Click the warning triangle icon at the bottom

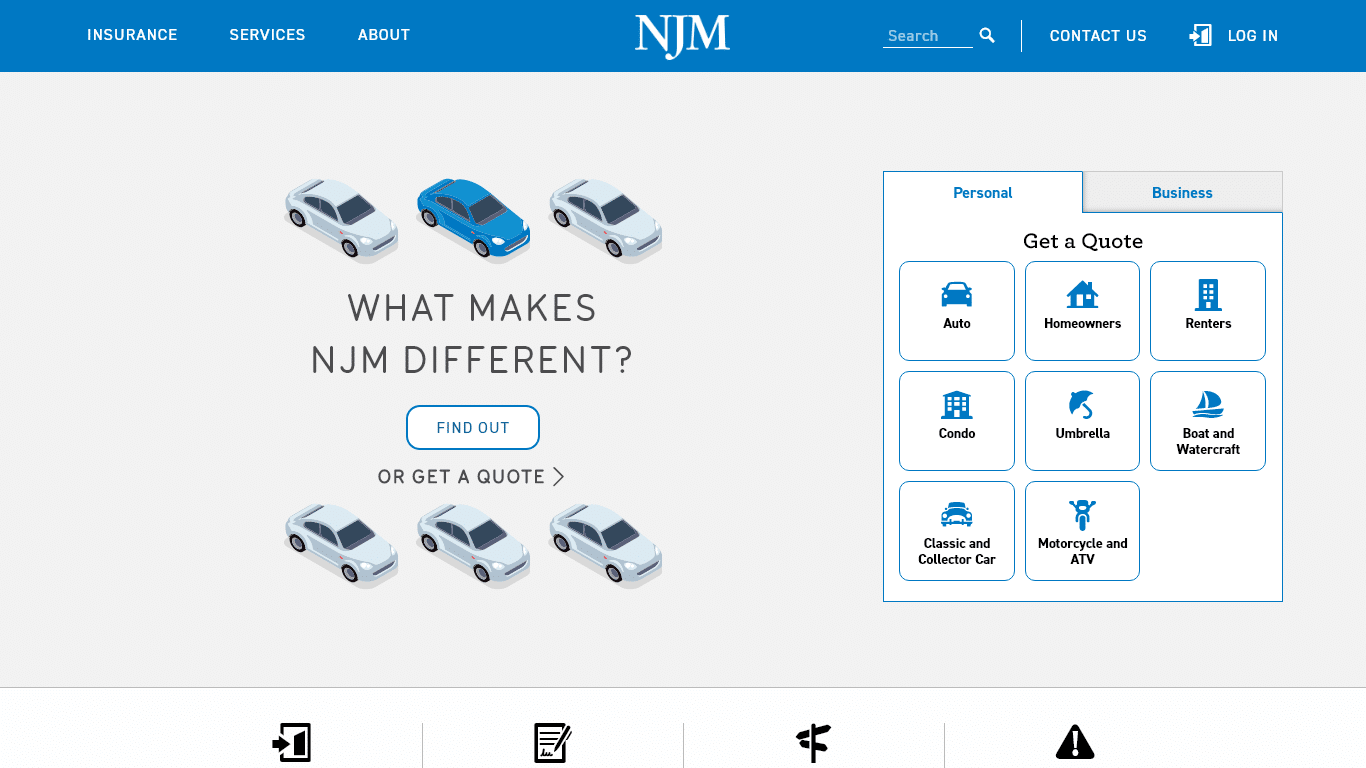pyautogui.click(x=1075, y=743)
